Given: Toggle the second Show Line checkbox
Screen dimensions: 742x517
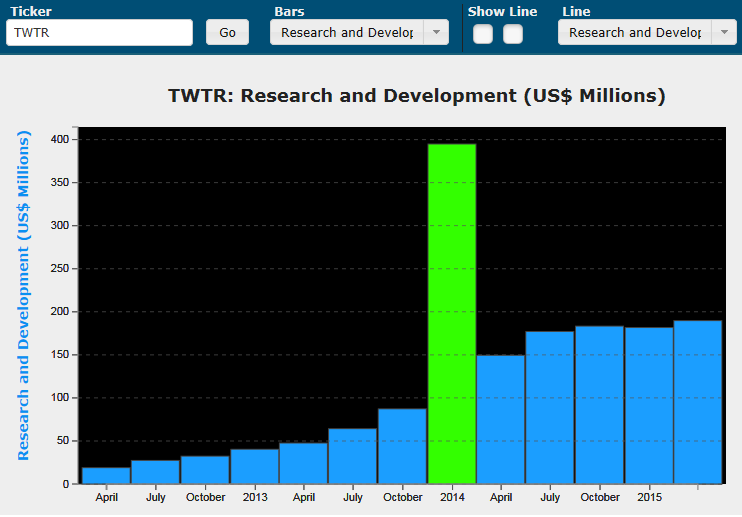Looking at the screenshot, I should 513,34.
